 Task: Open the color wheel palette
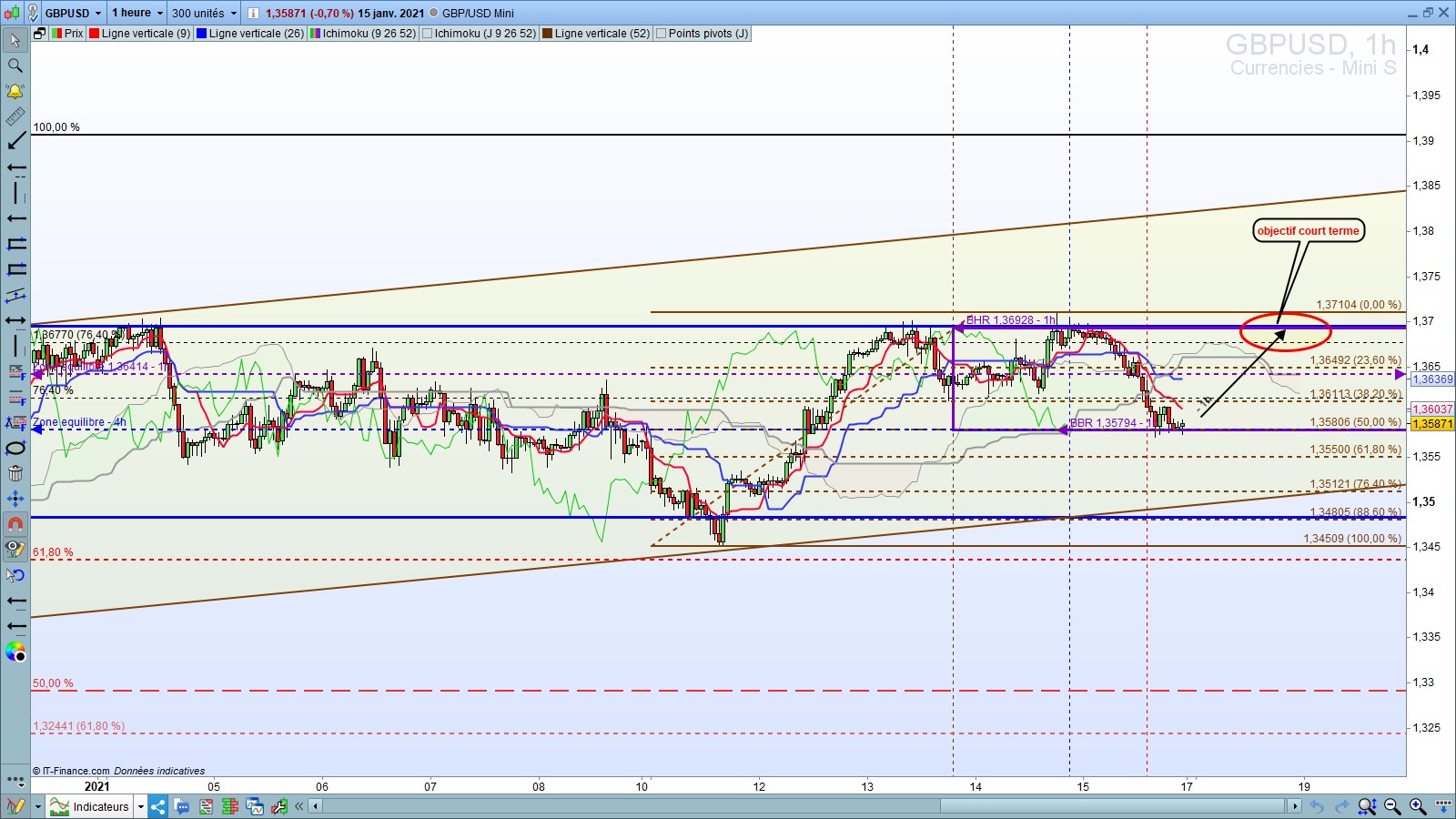tap(15, 652)
